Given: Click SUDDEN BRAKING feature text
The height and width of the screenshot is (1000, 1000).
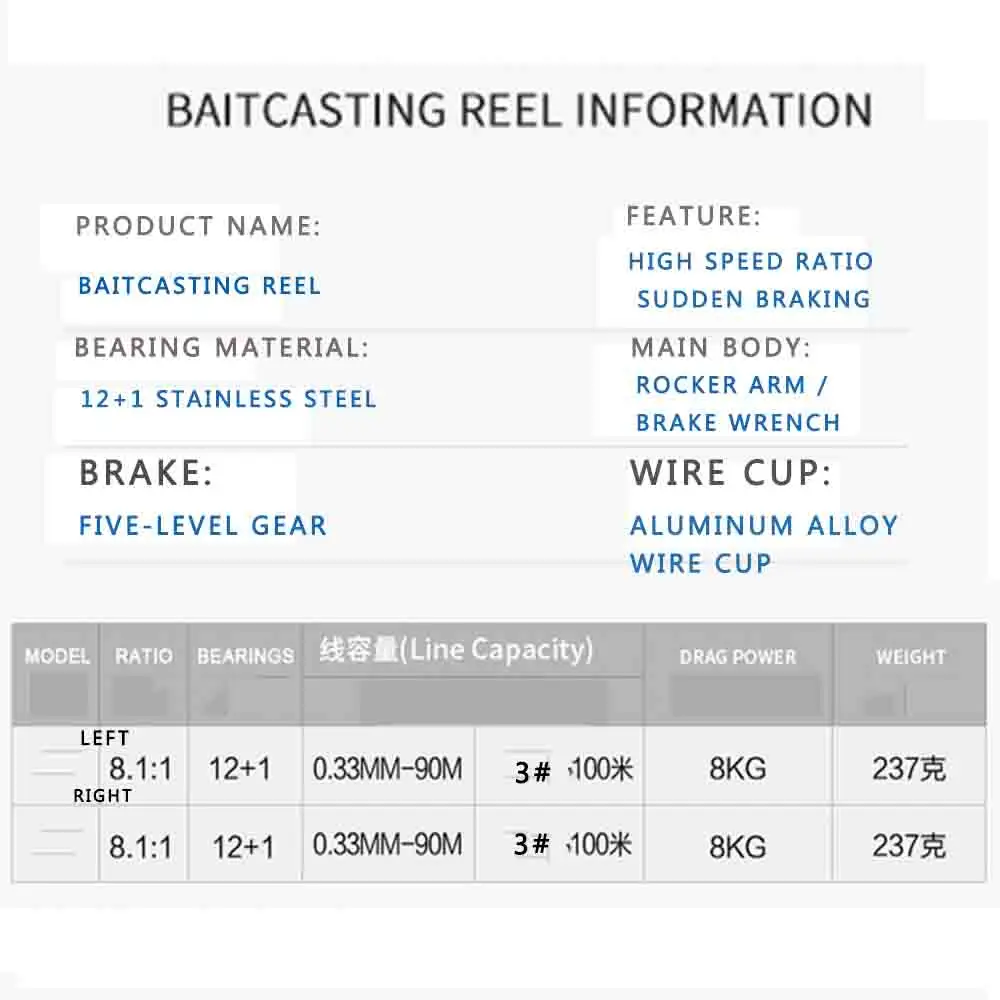Looking at the screenshot, I should point(754,299).
